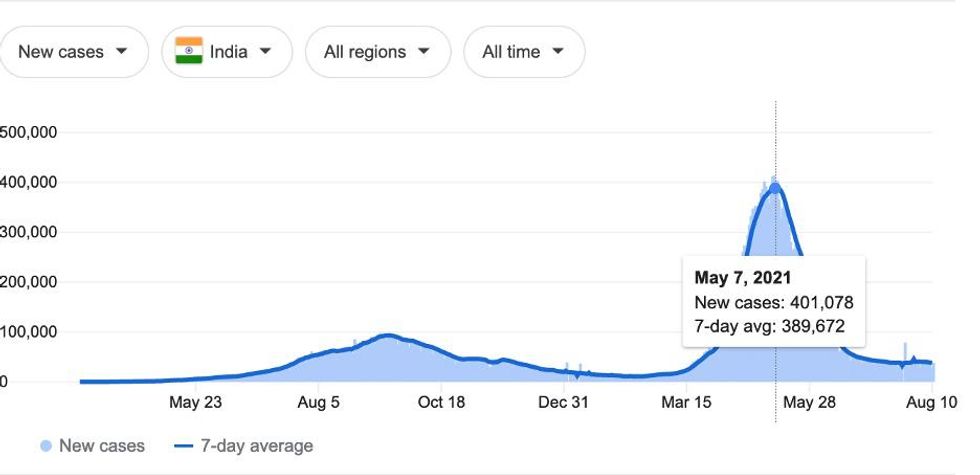Click the May 7, 2021 tooltip box
Image resolution: width=980 pixels, height=475 pixels.
773,302
